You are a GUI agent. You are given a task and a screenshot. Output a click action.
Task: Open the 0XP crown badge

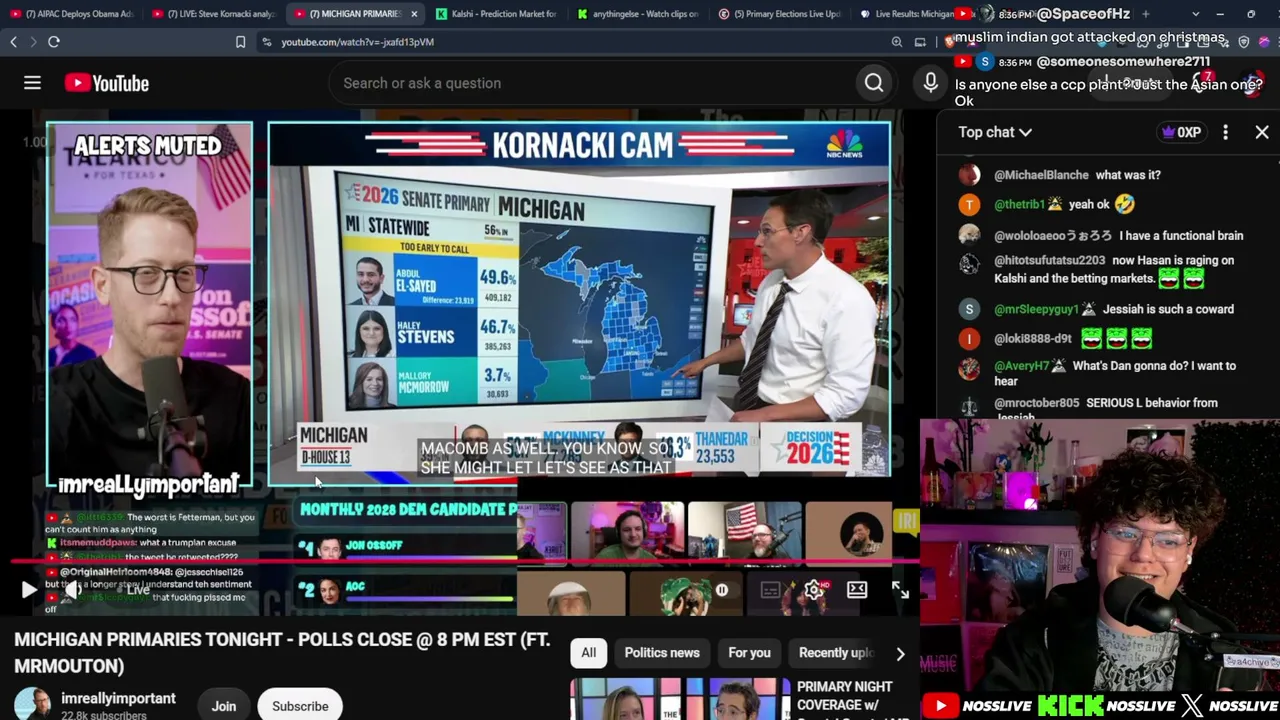coord(1181,132)
